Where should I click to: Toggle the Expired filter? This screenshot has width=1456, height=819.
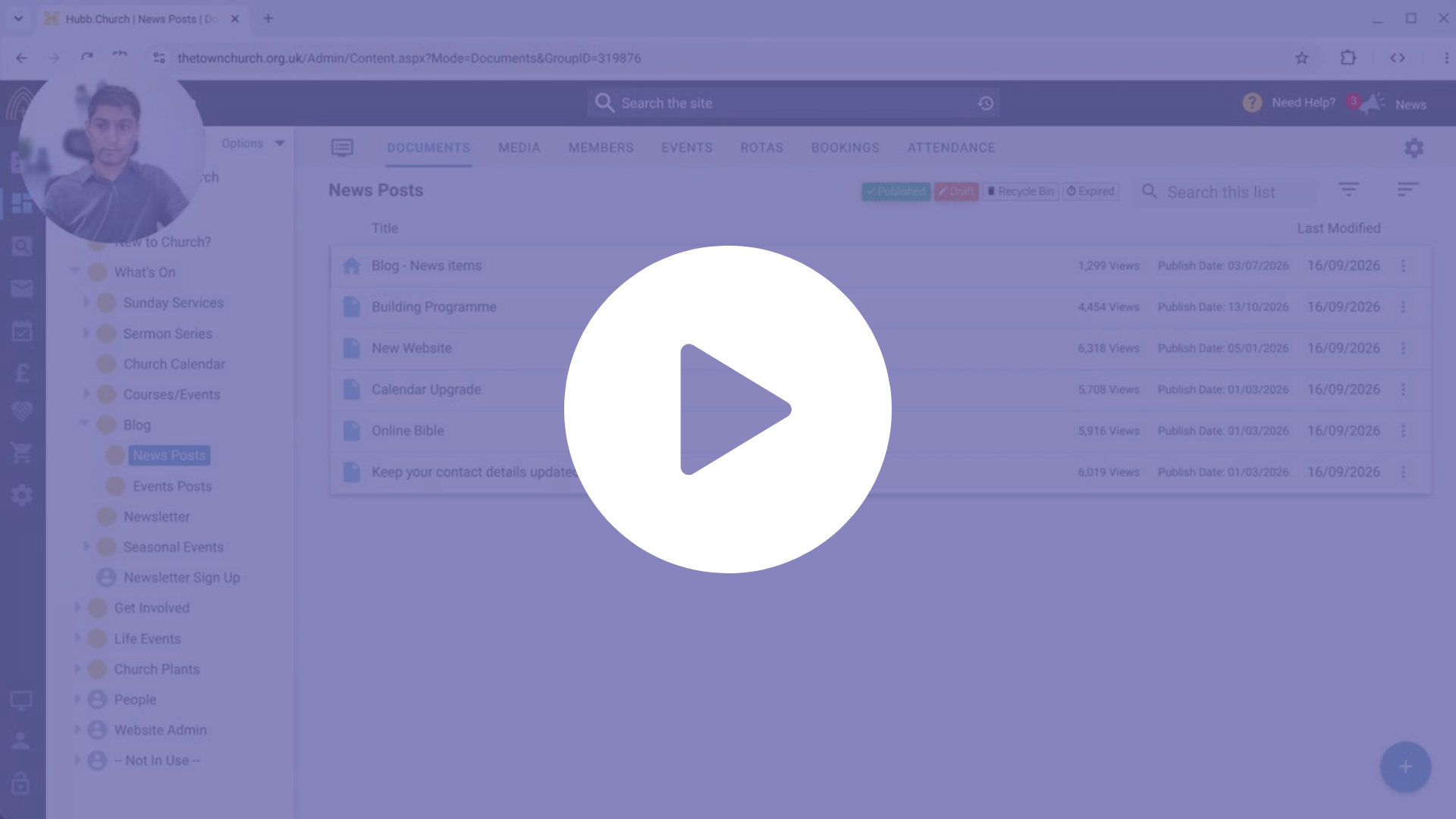coord(1090,191)
